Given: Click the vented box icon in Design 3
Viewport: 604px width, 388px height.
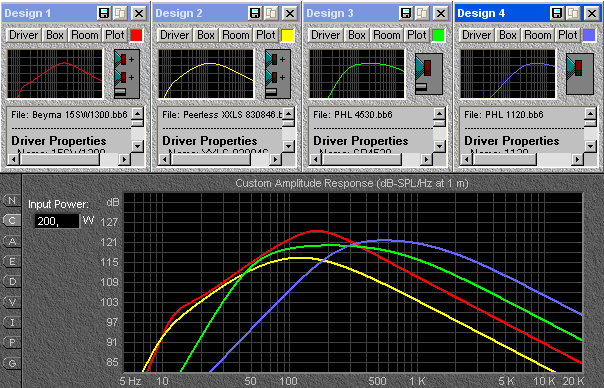Looking at the screenshot, I should pos(429,74).
